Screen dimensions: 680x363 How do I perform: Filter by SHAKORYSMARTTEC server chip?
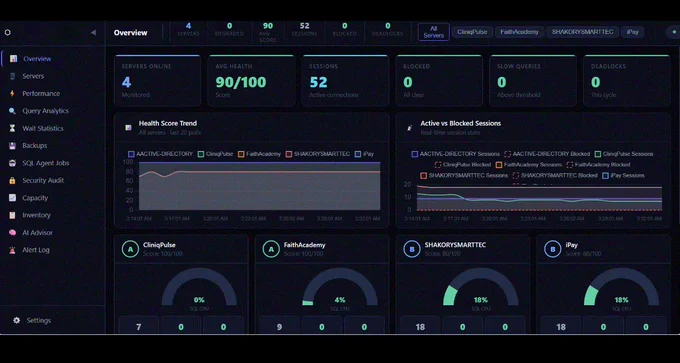point(582,32)
